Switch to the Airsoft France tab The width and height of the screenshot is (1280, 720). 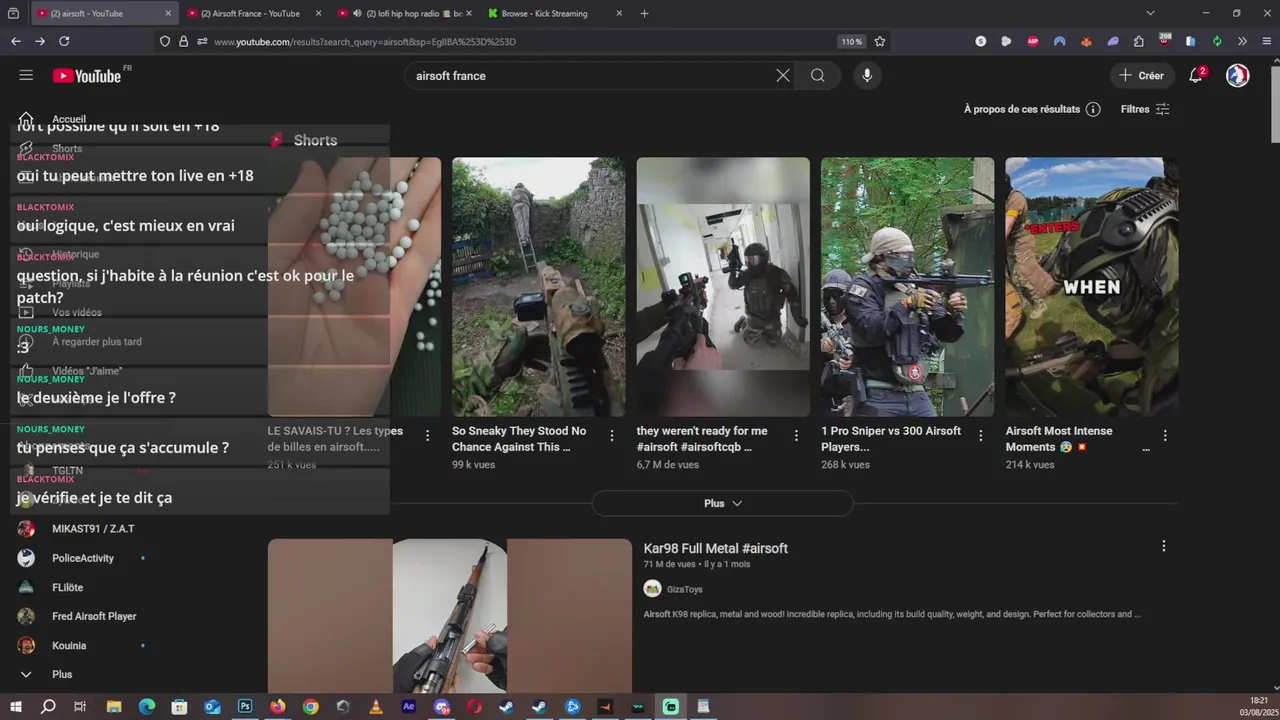[x=255, y=13]
